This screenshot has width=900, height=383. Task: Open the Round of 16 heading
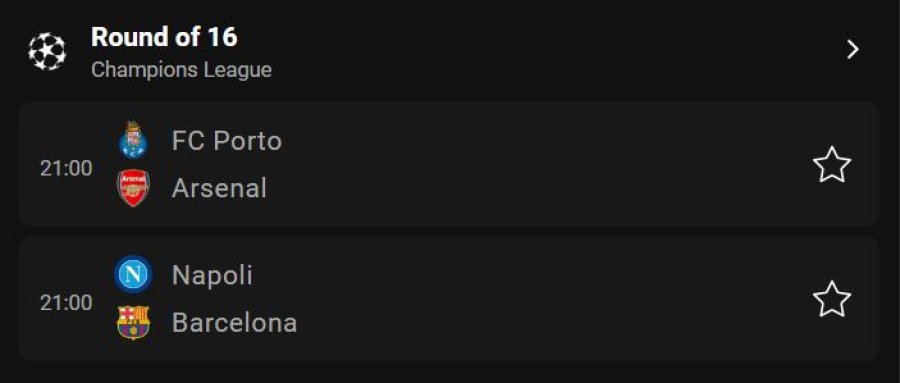164,37
